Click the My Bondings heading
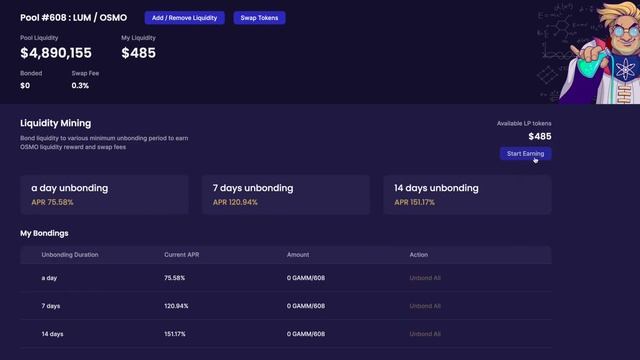The width and height of the screenshot is (640, 360). pos(44,233)
